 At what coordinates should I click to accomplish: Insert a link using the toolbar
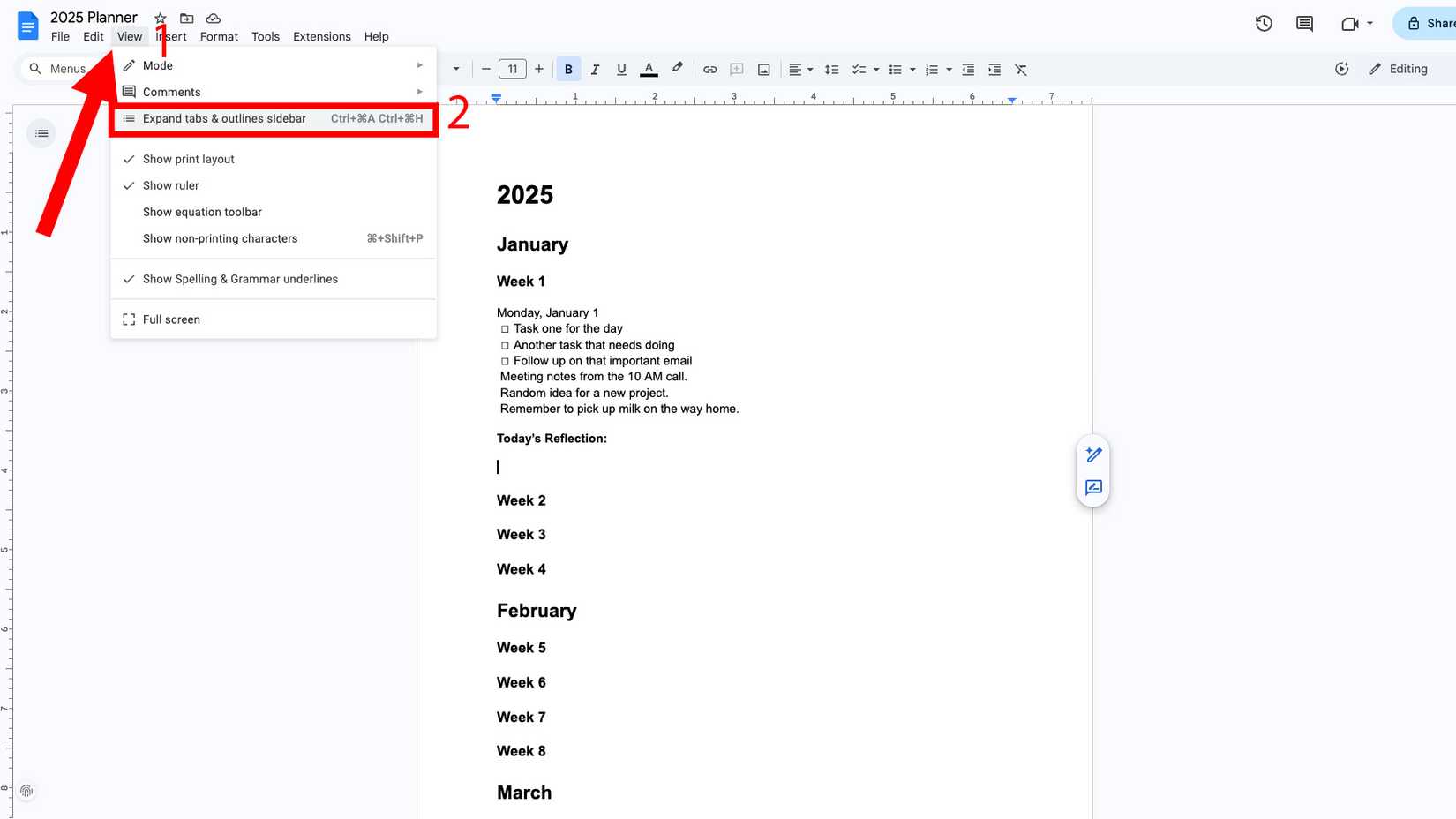(709, 69)
